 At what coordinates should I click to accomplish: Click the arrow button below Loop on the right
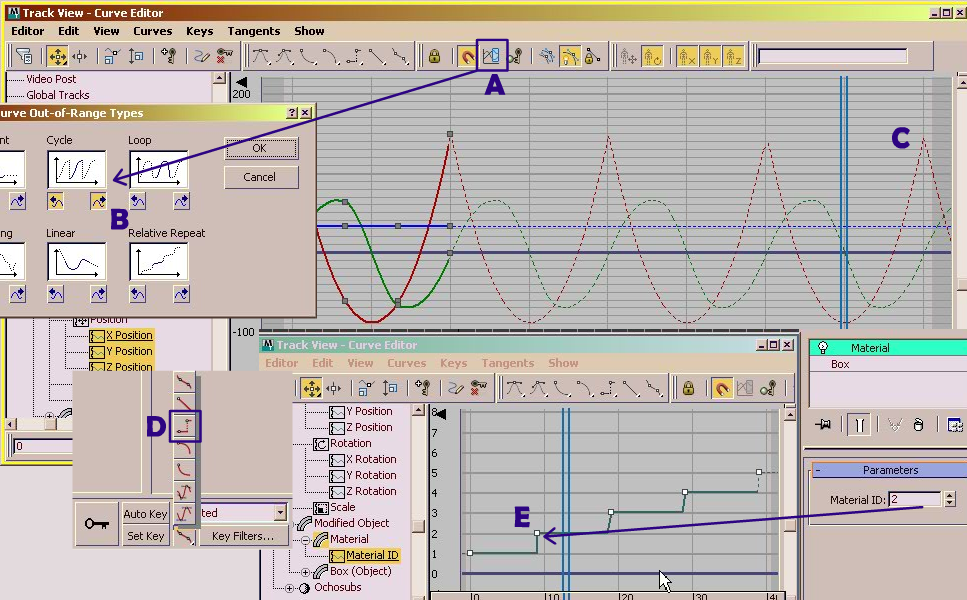point(181,201)
